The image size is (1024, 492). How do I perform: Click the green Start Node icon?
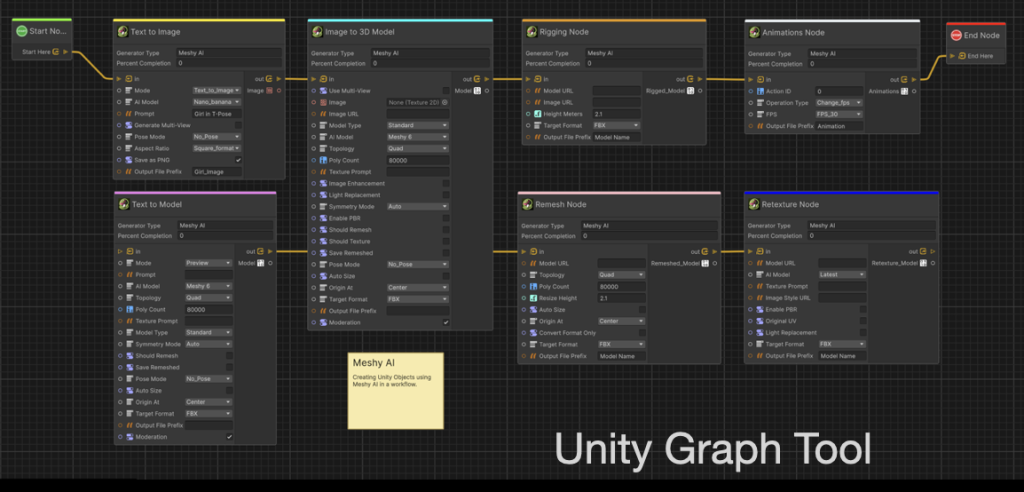20,31
